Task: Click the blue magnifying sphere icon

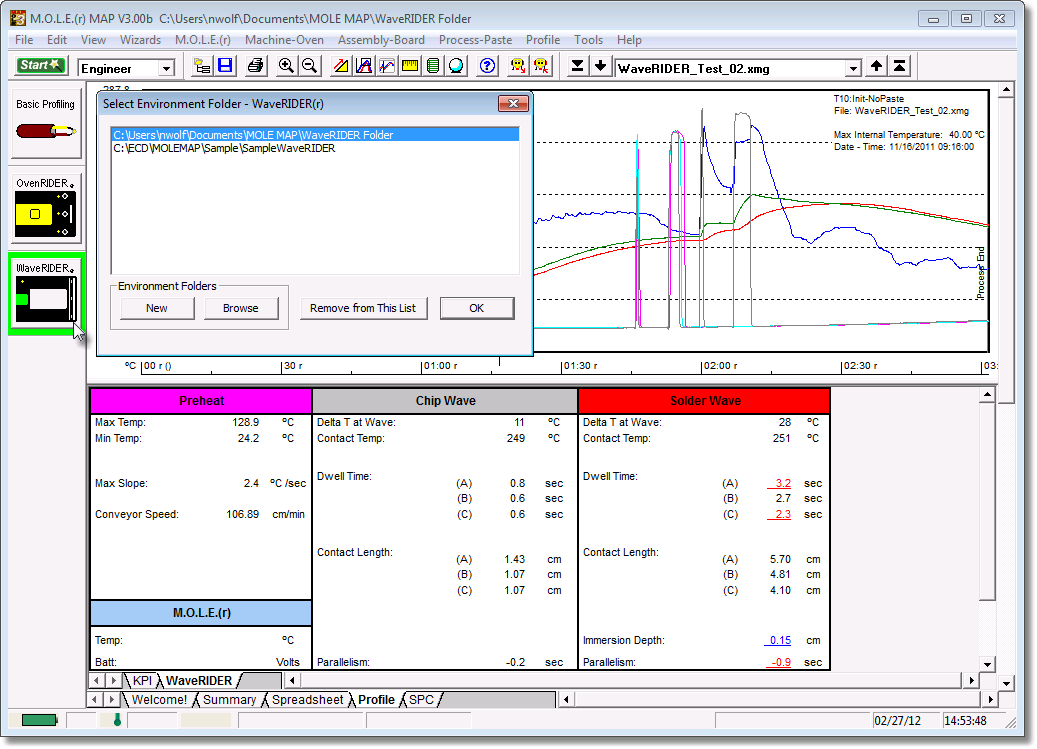Action: pyautogui.click(x=456, y=66)
